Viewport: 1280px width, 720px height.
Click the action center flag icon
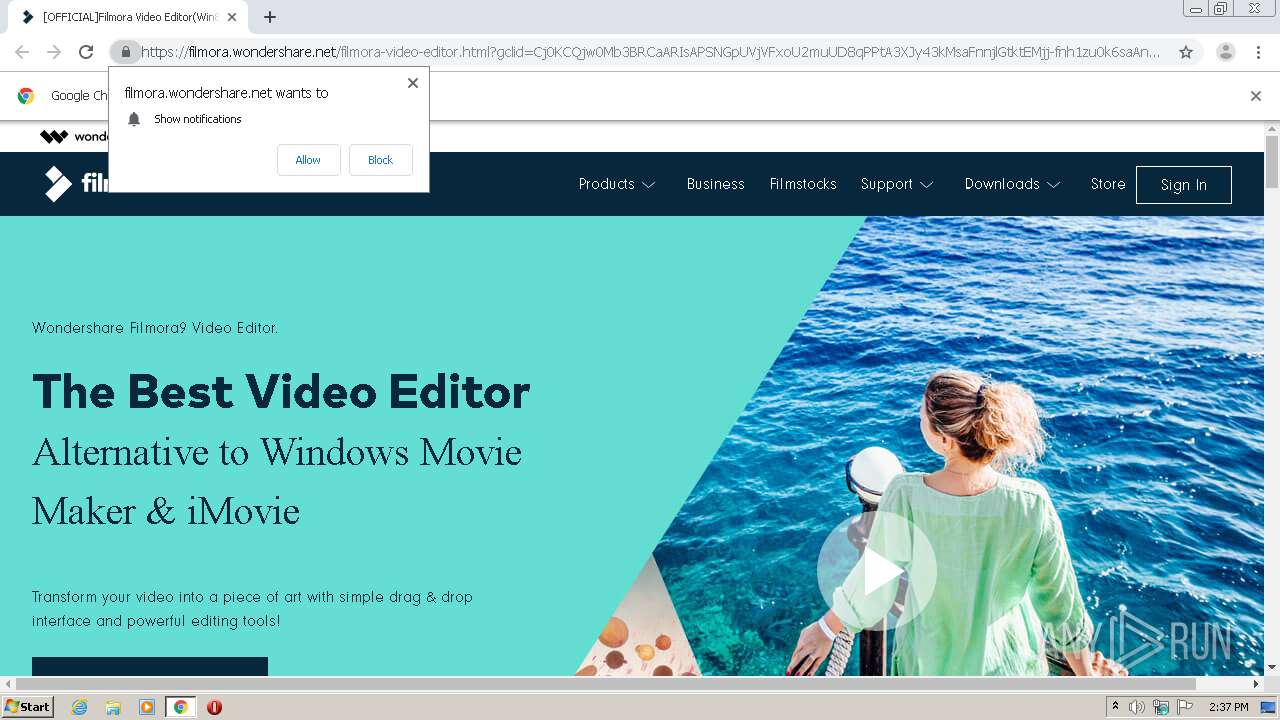1184,707
